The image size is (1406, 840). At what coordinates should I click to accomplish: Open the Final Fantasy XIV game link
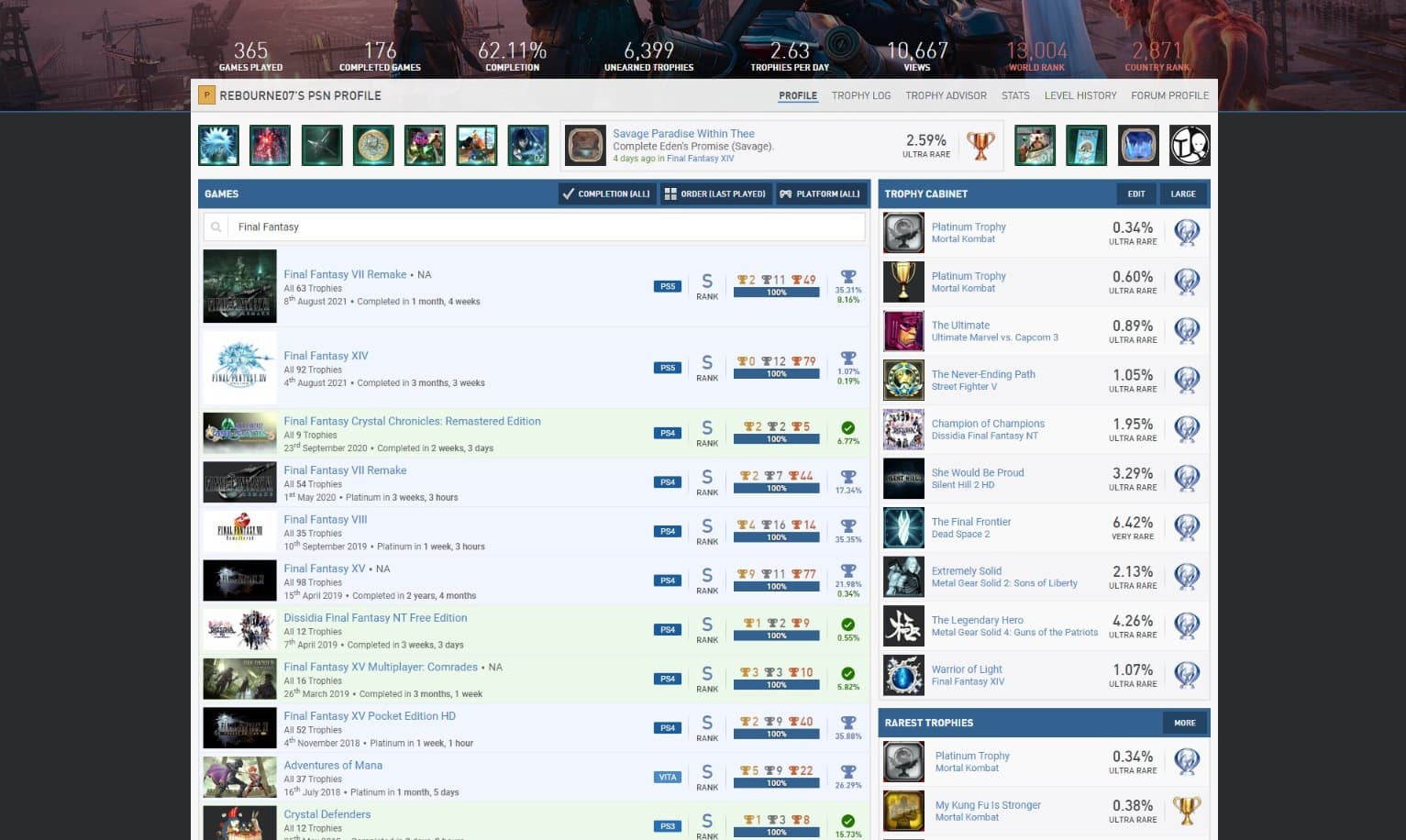[x=326, y=356]
